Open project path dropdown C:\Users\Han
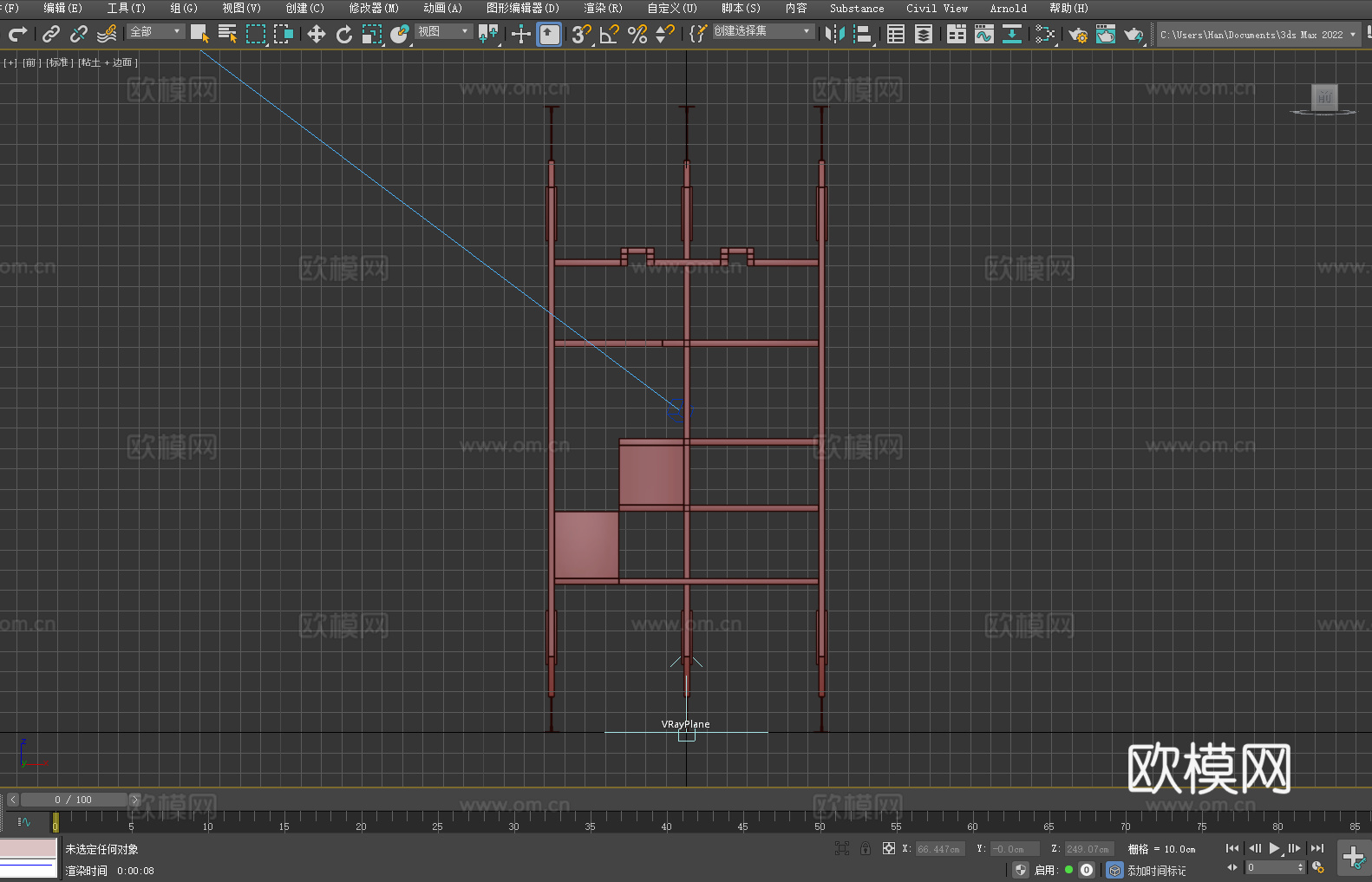 point(1258,35)
